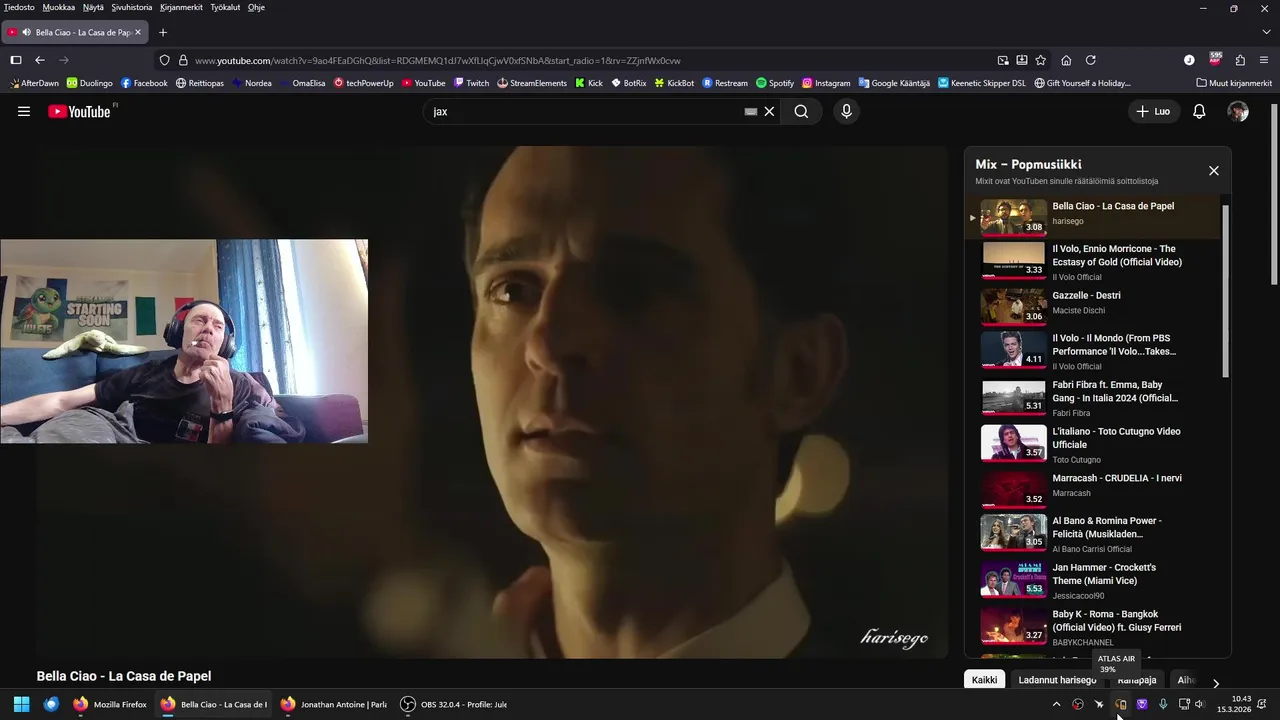This screenshot has height=720, width=1280.
Task: Open the Työkalut menu
Action: (x=225, y=7)
